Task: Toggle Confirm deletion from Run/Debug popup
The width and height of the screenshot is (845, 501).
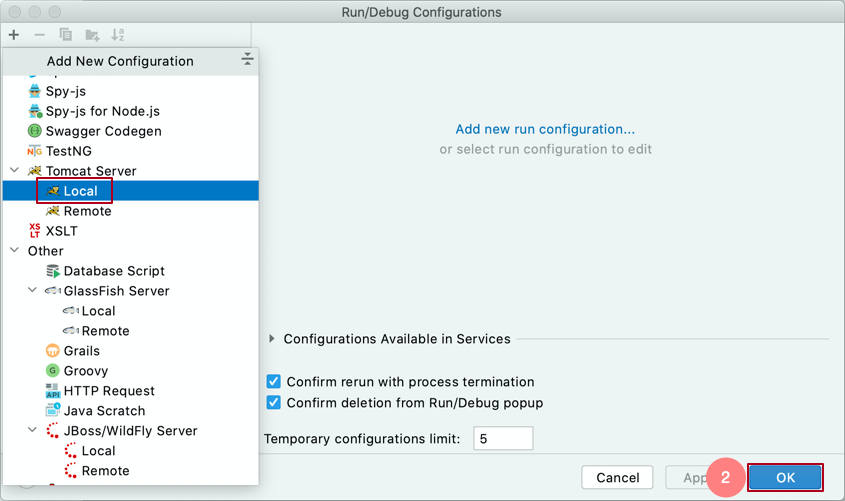Action: point(274,402)
